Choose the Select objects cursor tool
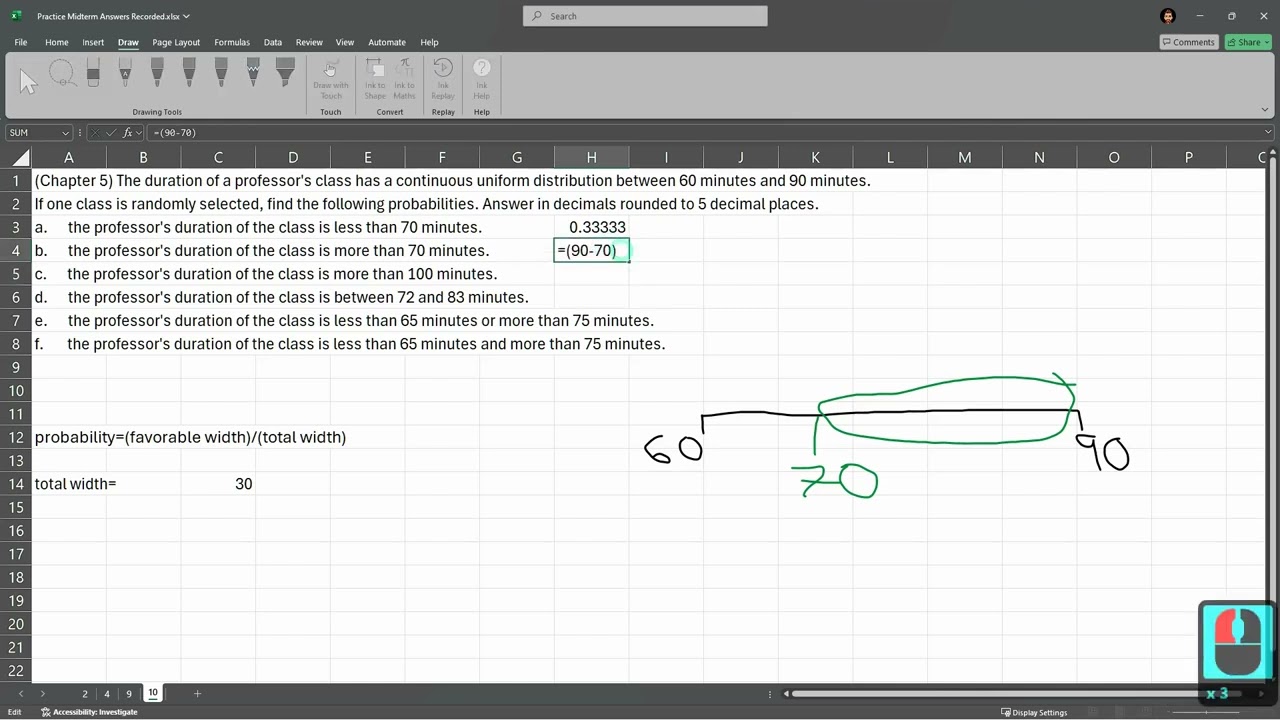Image resolution: width=1280 pixels, height=720 pixels. [28, 81]
